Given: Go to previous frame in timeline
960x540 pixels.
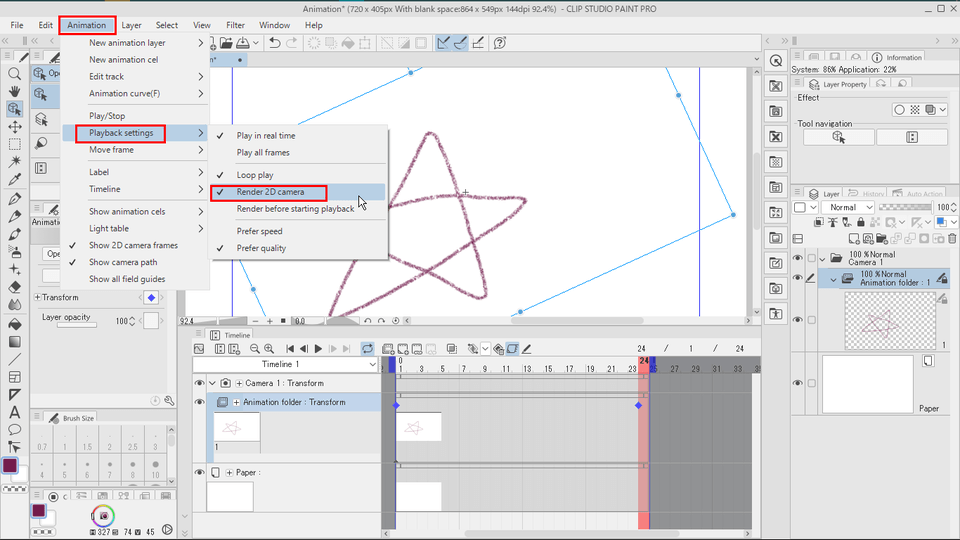Looking at the screenshot, I should (x=304, y=349).
